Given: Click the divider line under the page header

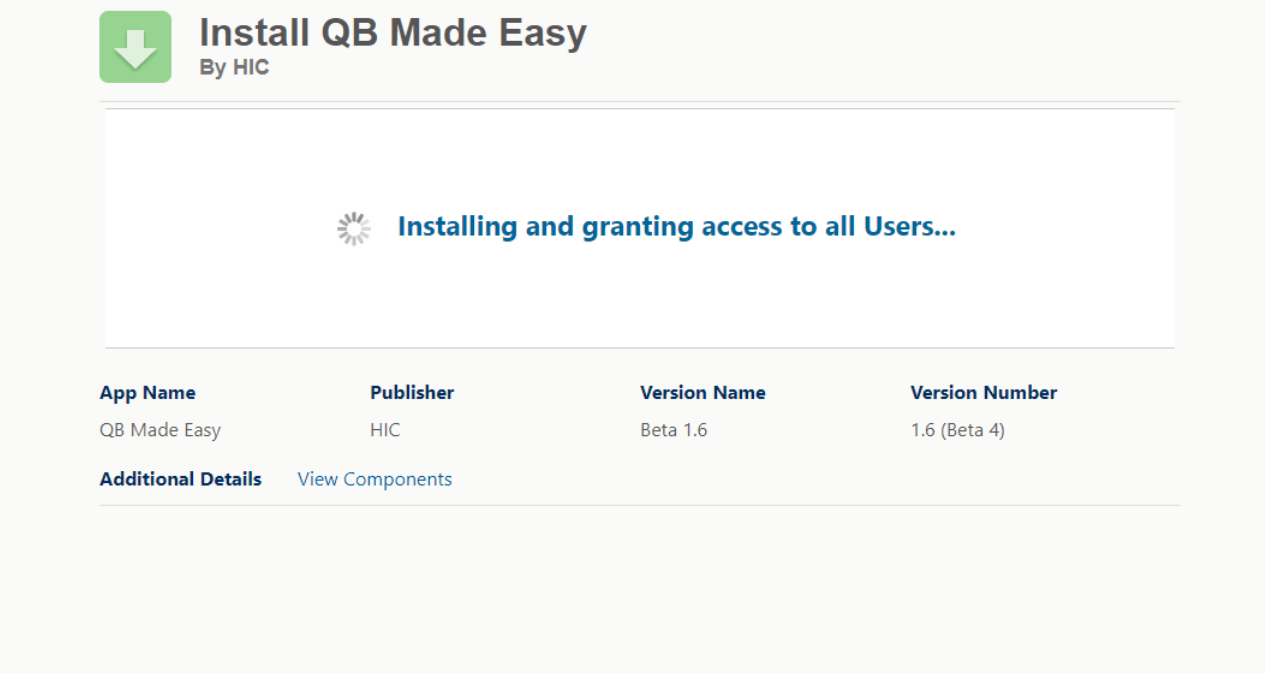Looking at the screenshot, I should click(640, 102).
